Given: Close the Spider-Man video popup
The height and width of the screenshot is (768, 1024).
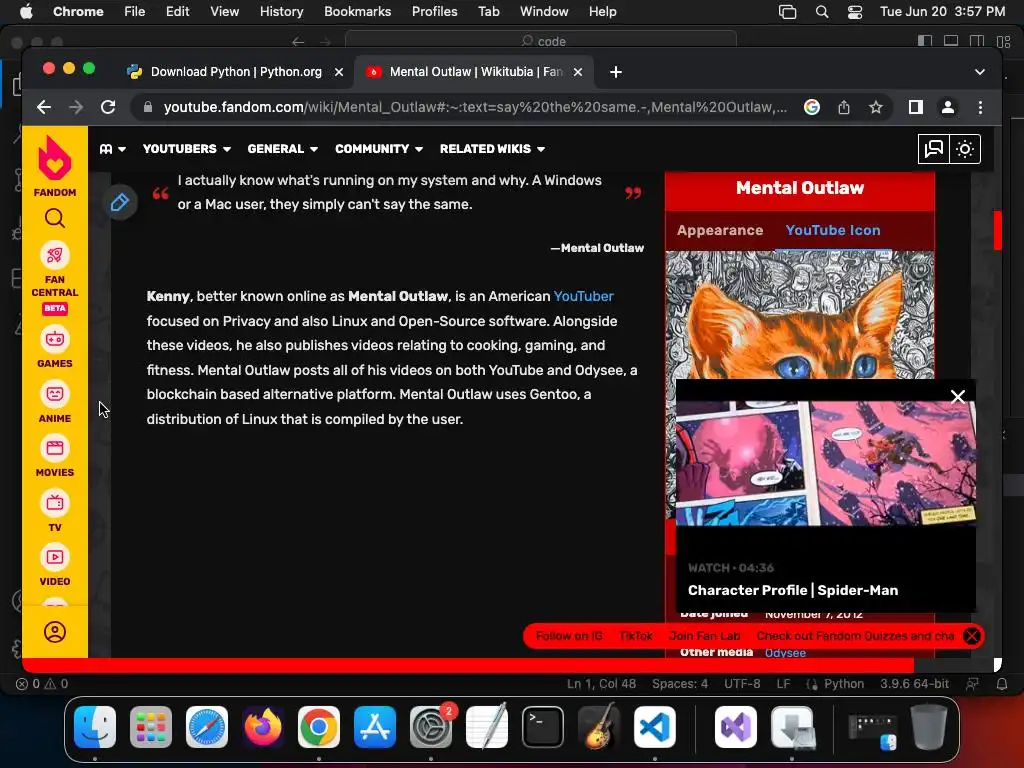Looking at the screenshot, I should tap(957, 396).
